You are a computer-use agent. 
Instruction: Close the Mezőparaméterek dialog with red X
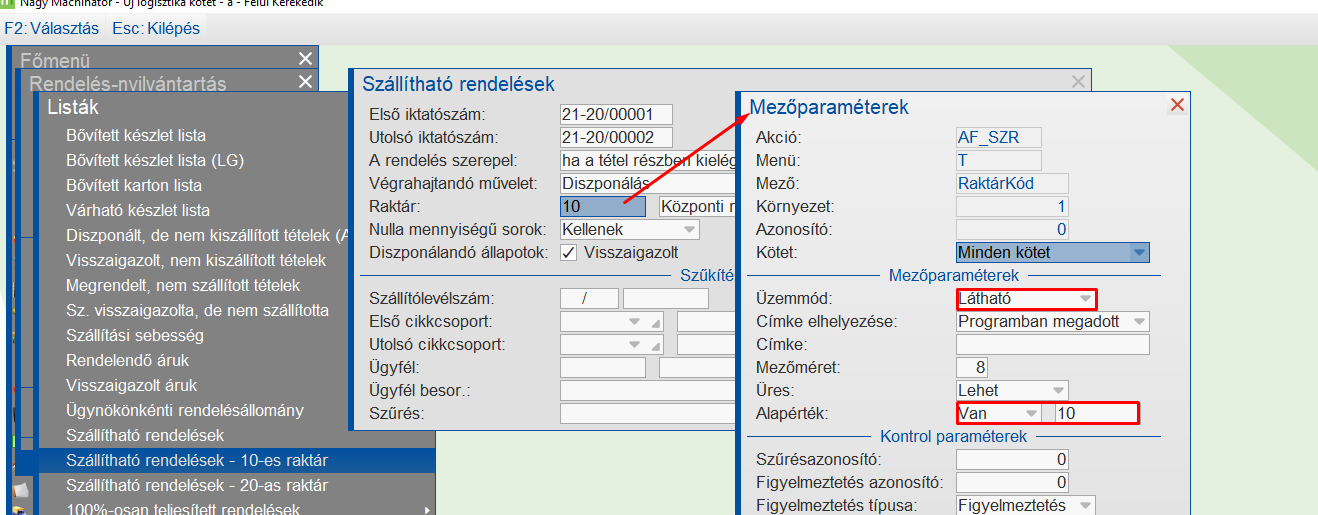pyautogui.click(x=1177, y=105)
